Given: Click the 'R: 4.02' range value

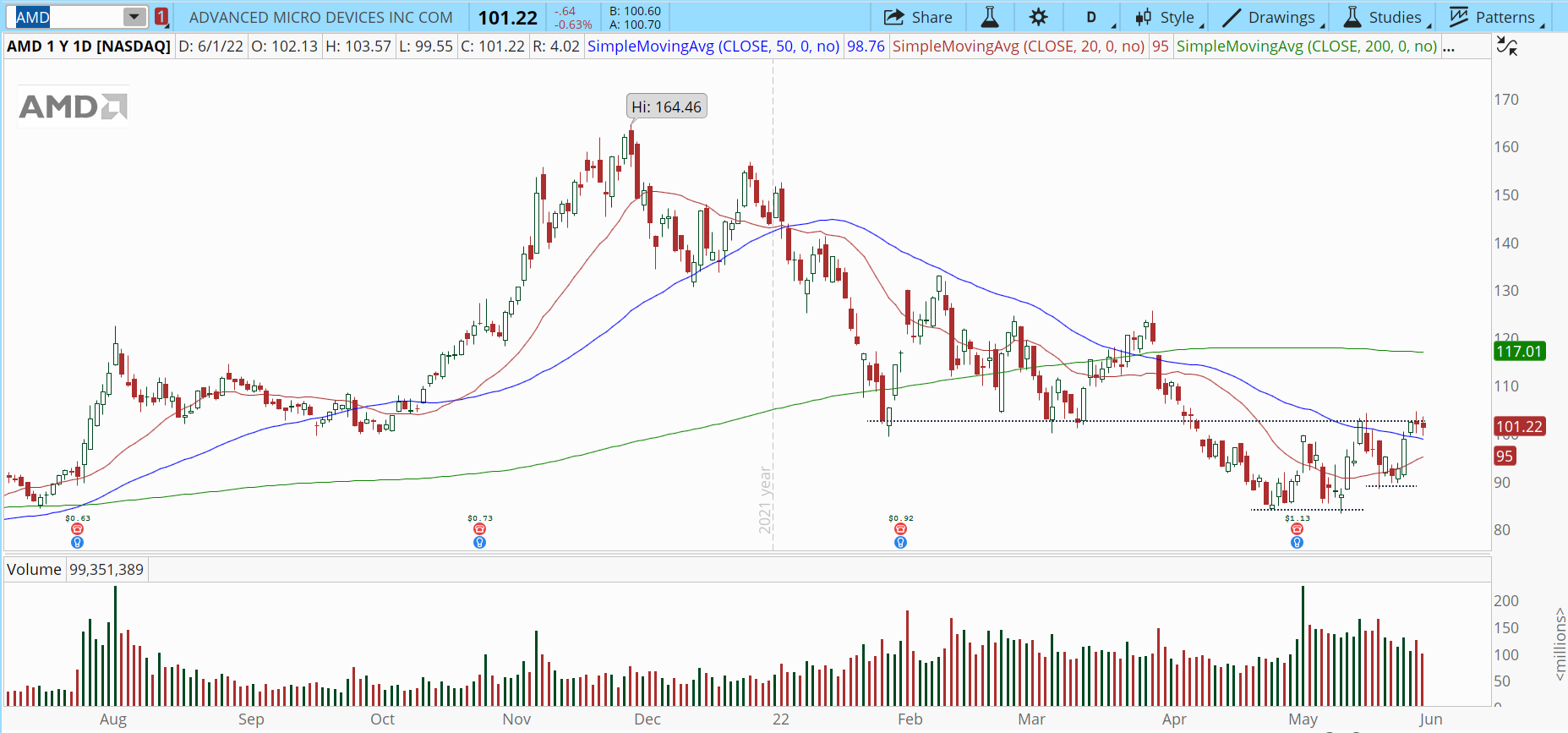Looking at the screenshot, I should click(x=556, y=46).
